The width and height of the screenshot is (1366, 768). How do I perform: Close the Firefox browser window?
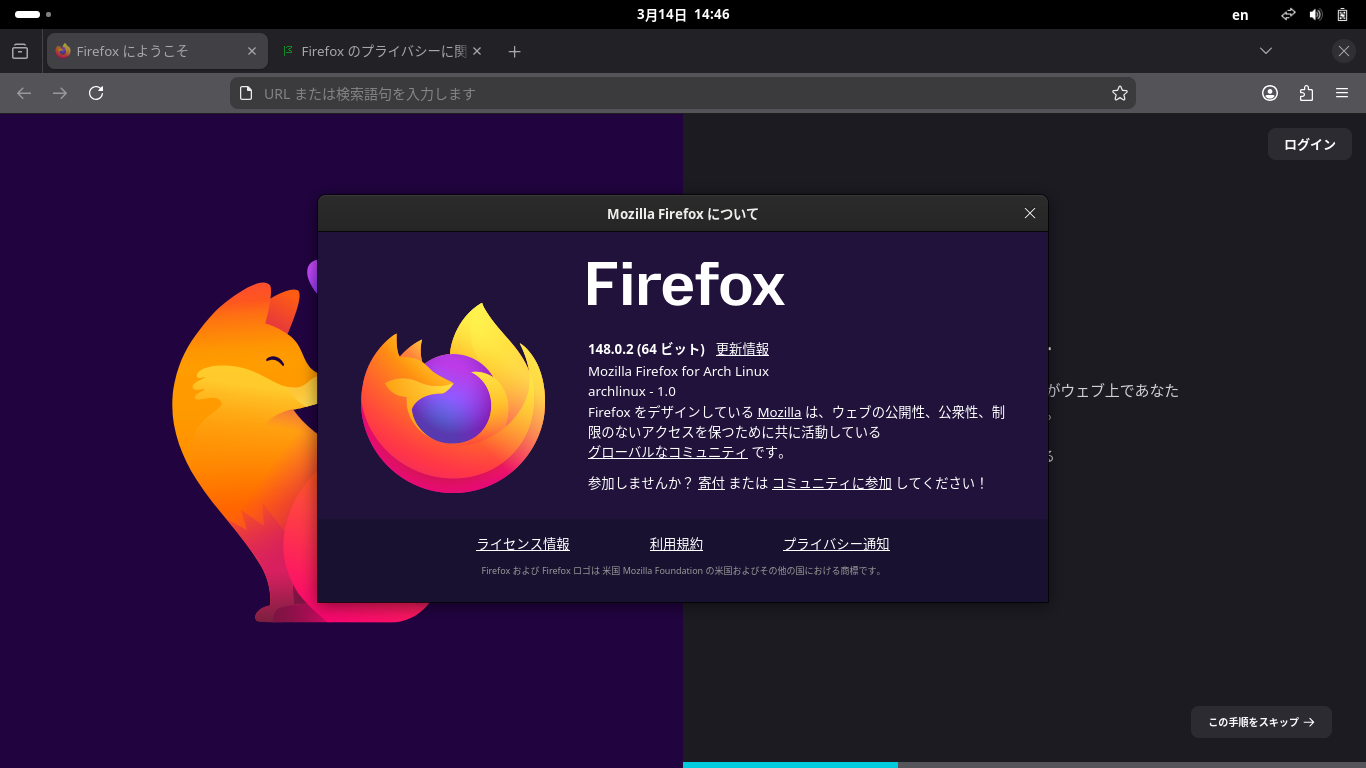(1344, 51)
